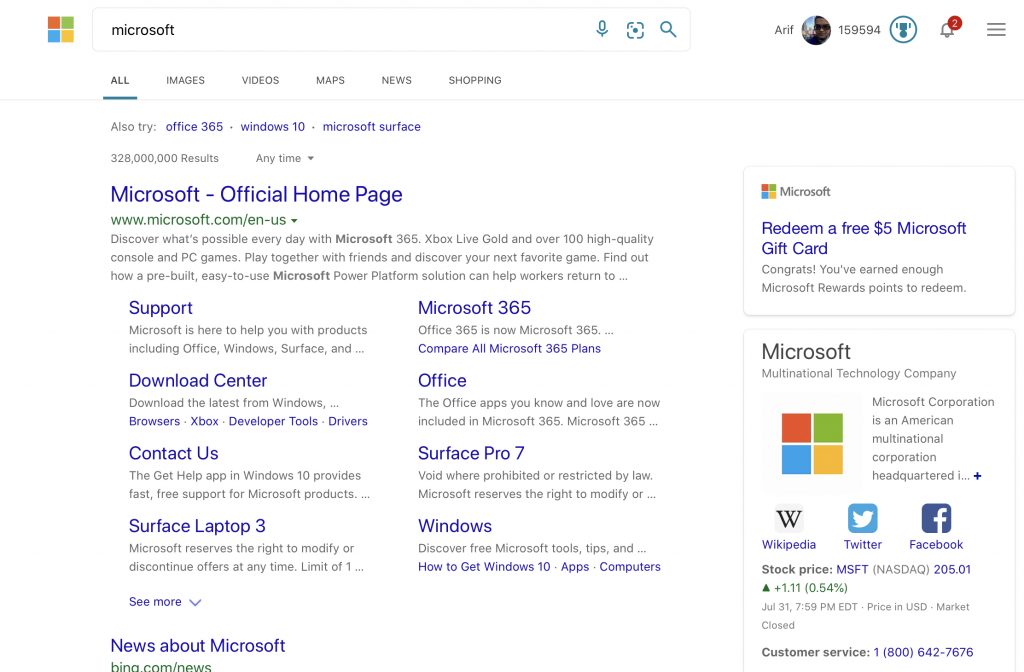Try the windows 10 suggestion
The height and width of the screenshot is (672, 1024).
tap(272, 127)
